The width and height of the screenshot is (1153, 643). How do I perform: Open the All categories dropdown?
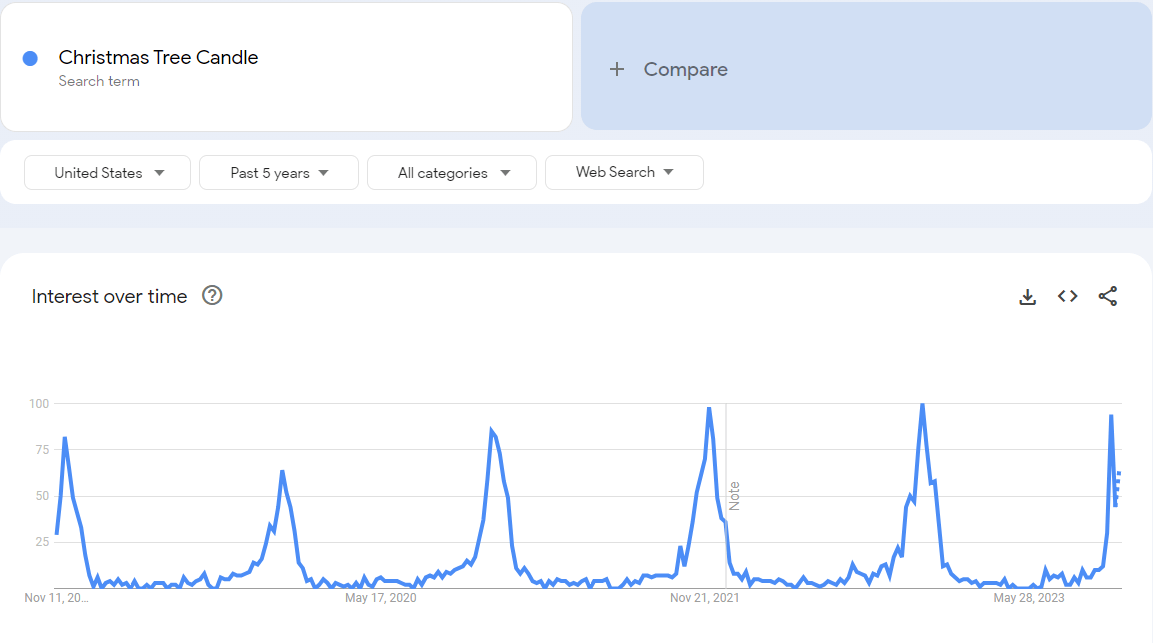pyautogui.click(x=452, y=173)
